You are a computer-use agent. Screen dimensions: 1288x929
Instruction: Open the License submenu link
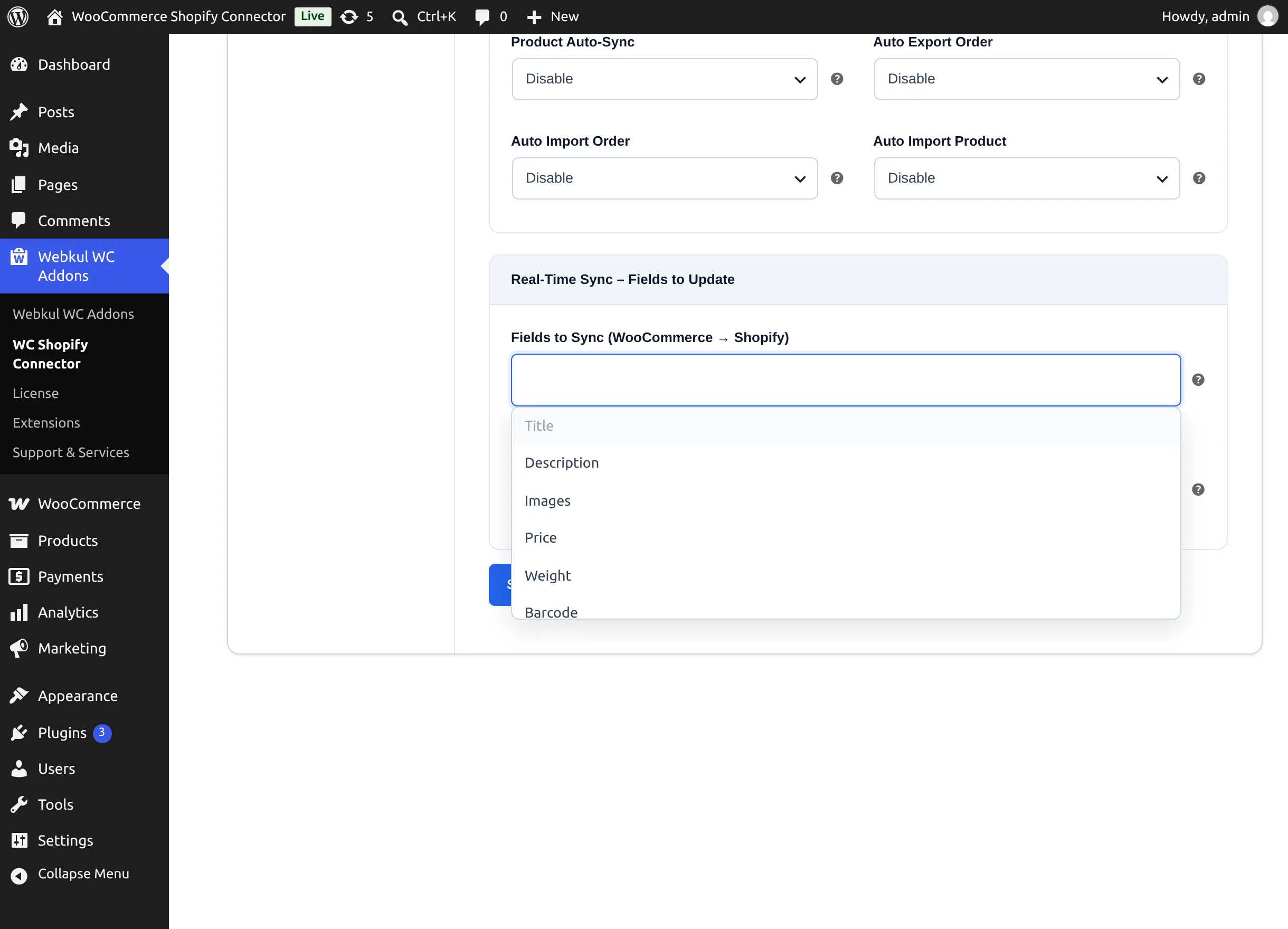point(35,394)
